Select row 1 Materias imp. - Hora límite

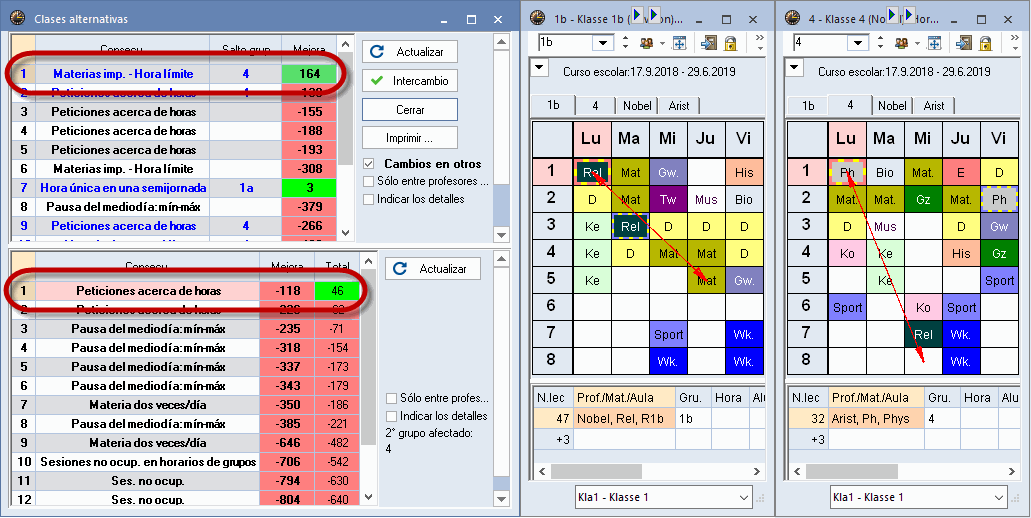pyautogui.click(x=174, y=74)
